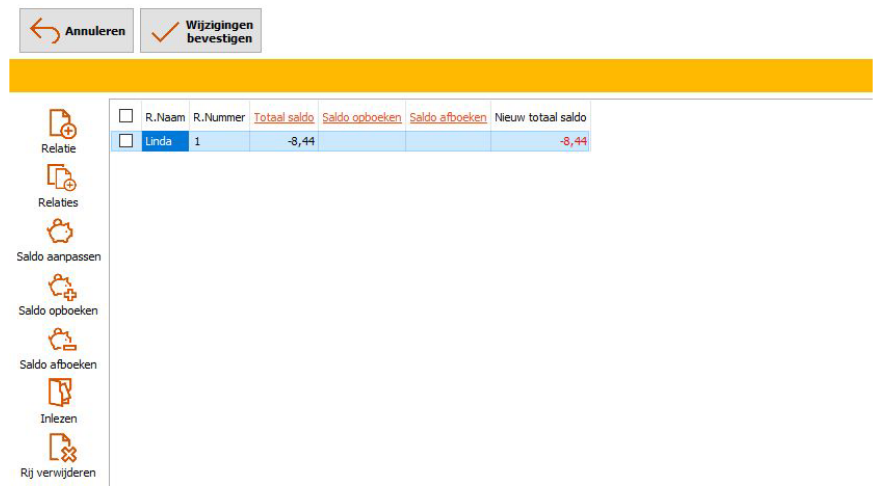Click the Saldo afboeken column header
Screen dimensions: 886x486
tap(448, 117)
